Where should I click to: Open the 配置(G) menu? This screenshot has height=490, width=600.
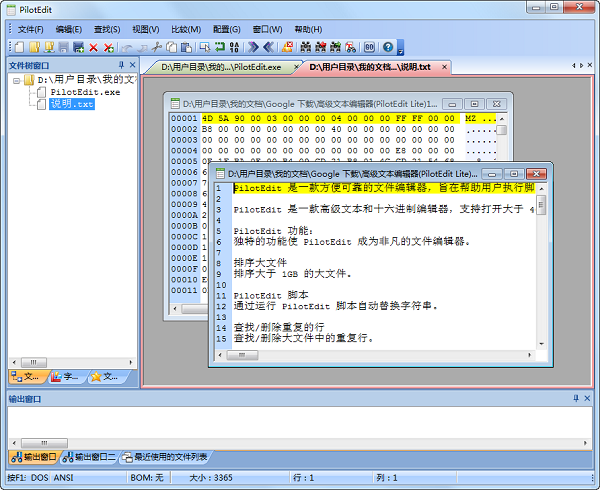click(227, 29)
